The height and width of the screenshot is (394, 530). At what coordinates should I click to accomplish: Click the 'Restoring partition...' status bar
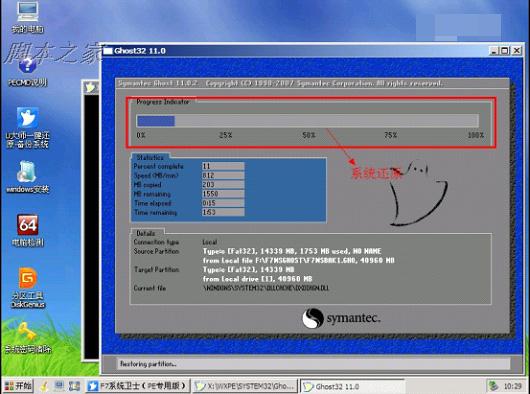313,364
